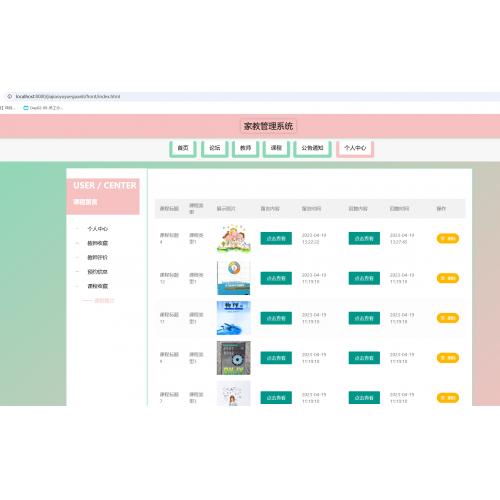Click the cartoon children course thumbnail
Screen dimensions: 500x500
233,239
